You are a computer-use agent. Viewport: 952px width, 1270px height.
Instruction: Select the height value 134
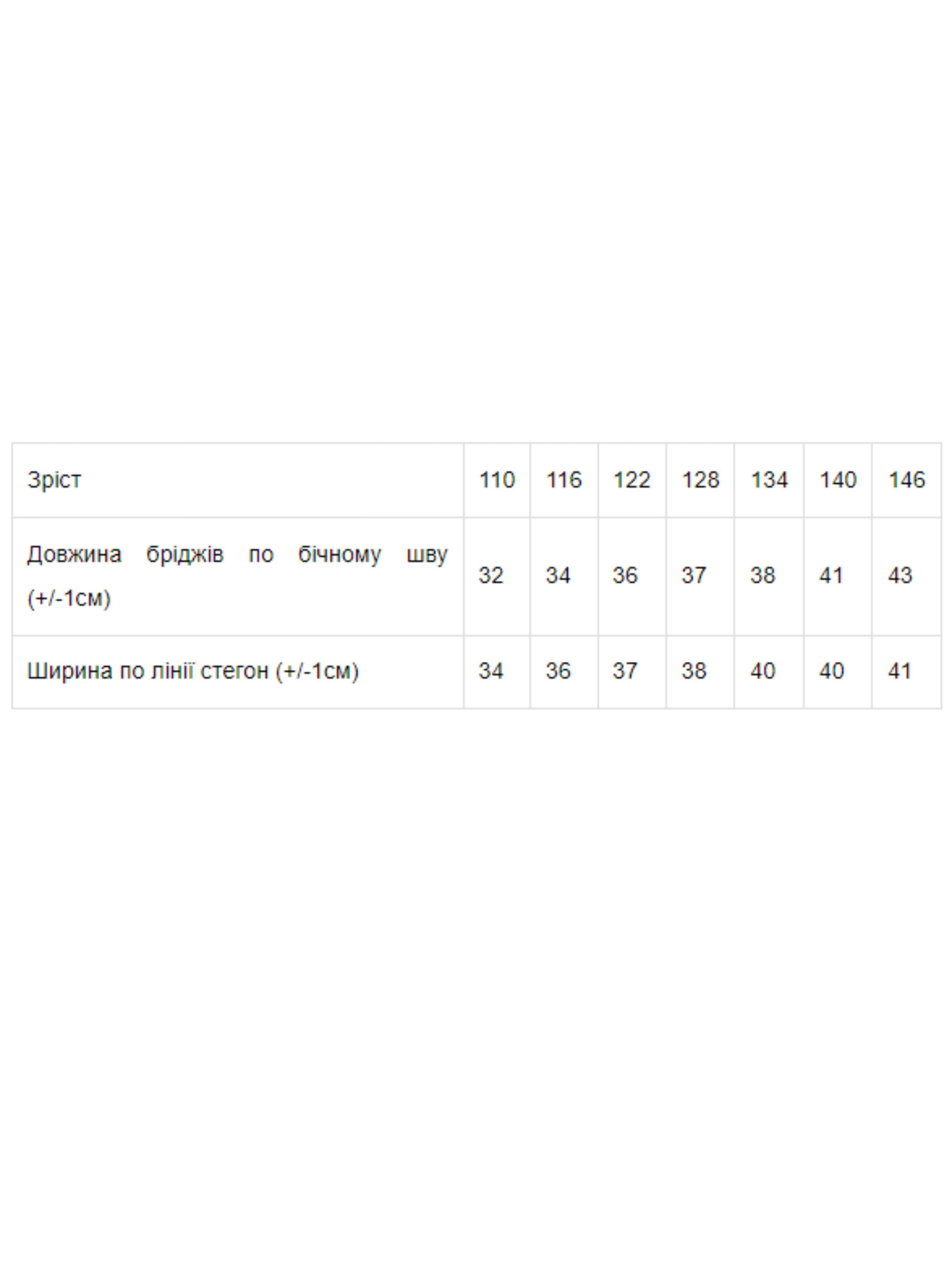(x=768, y=480)
